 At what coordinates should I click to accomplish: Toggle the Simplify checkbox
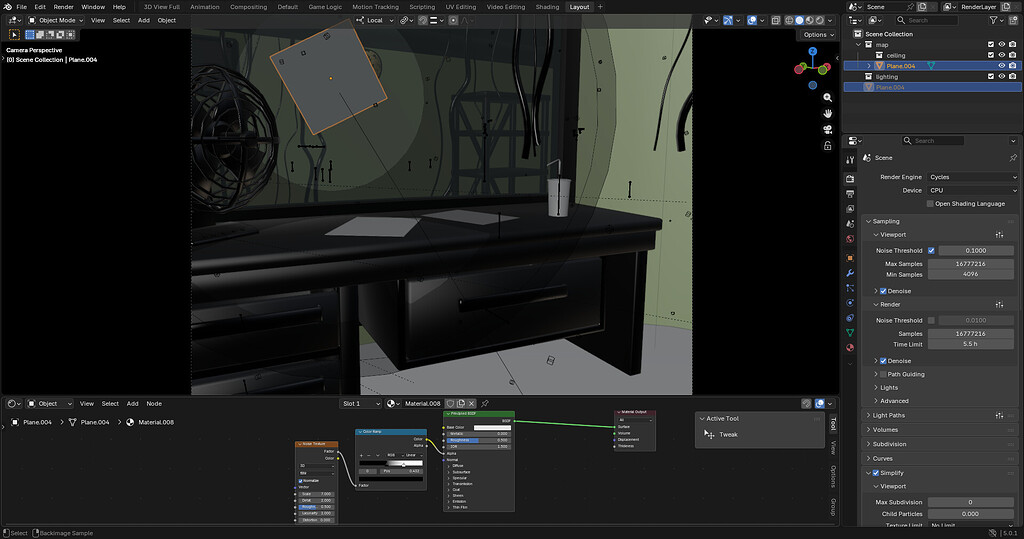876,473
